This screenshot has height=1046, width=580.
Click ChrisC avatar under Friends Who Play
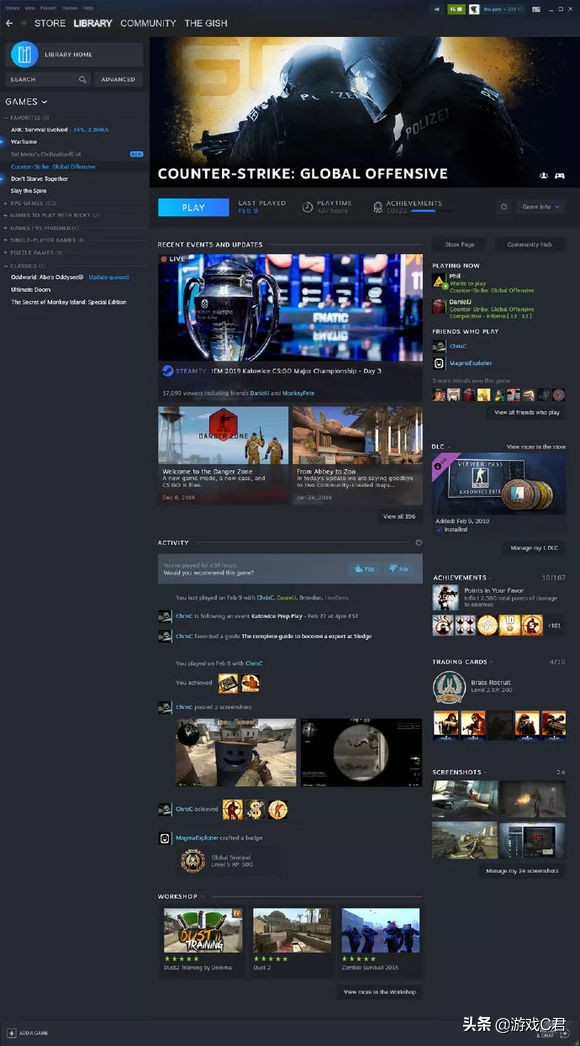pyautogui.click(x=439, y=346)
